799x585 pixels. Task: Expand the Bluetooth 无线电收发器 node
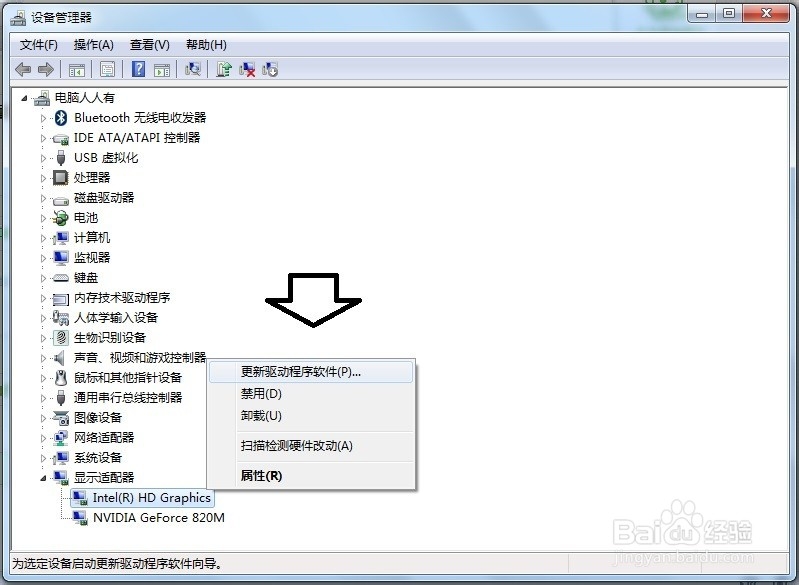coord(43,118)
